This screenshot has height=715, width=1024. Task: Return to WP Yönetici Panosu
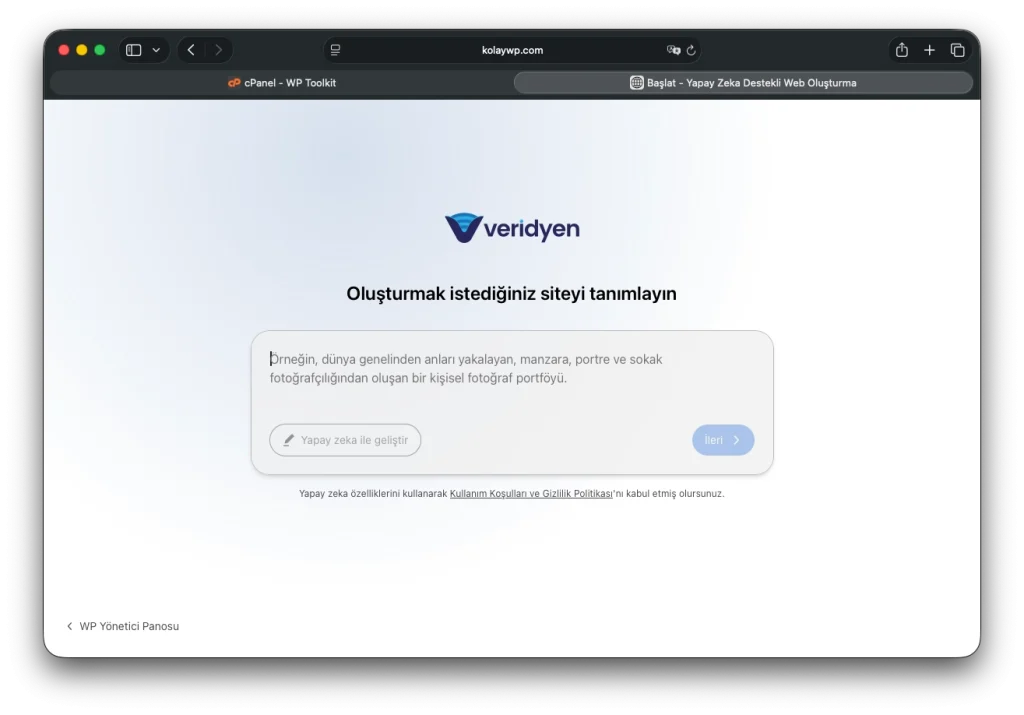[x=123, y=626]
